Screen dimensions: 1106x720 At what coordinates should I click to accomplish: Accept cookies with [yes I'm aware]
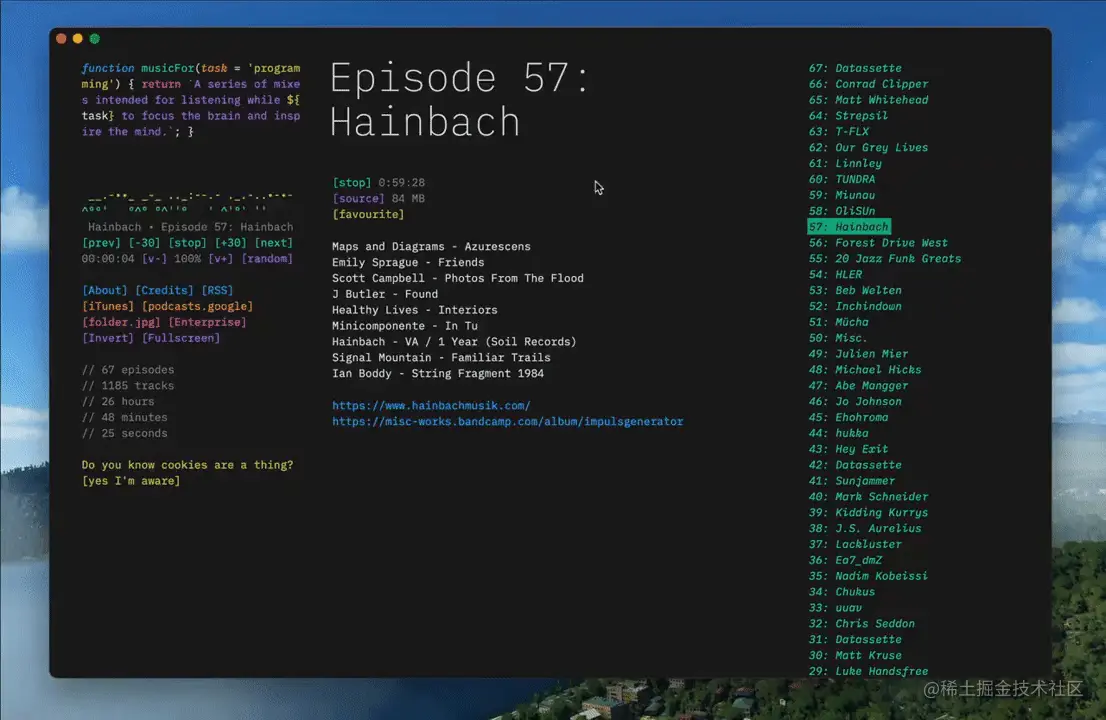coord(130,481)
